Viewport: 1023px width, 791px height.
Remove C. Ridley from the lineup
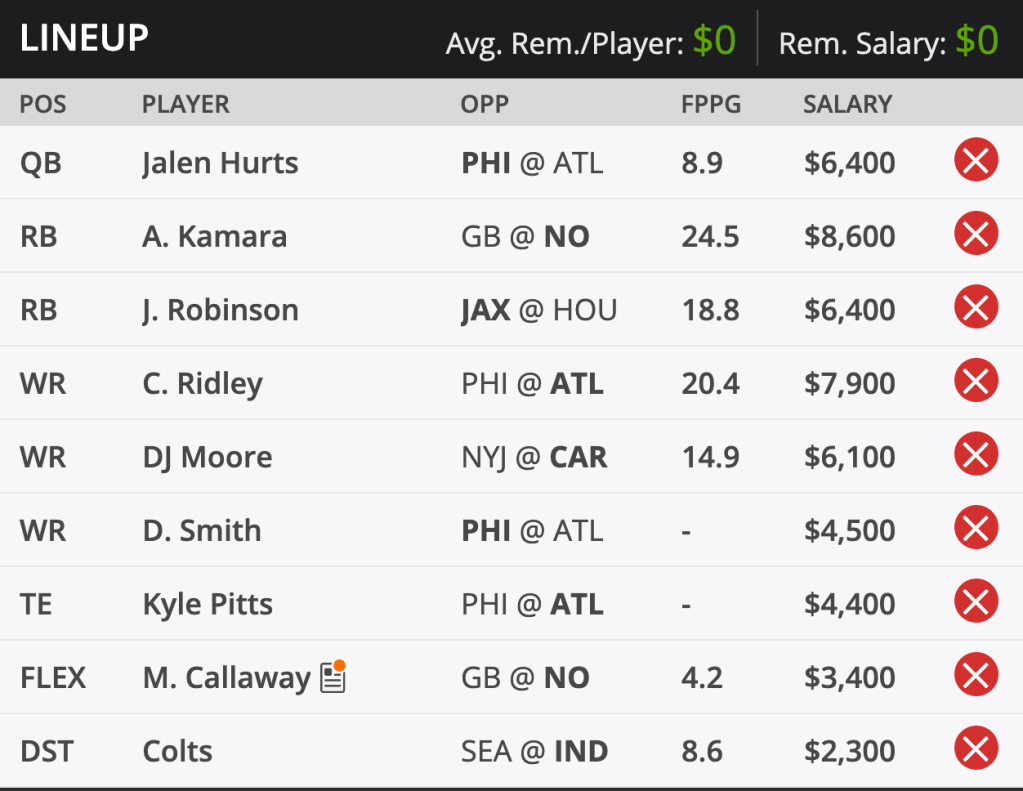click(976, 383)
